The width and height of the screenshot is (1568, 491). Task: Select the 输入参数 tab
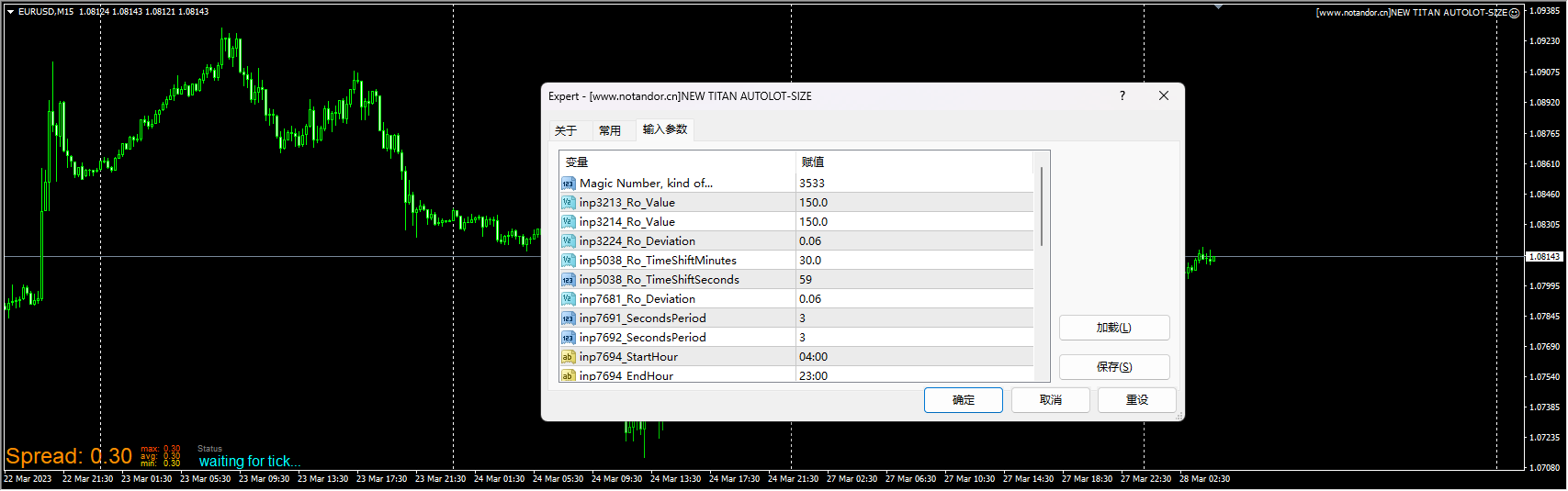pos(665,129)
